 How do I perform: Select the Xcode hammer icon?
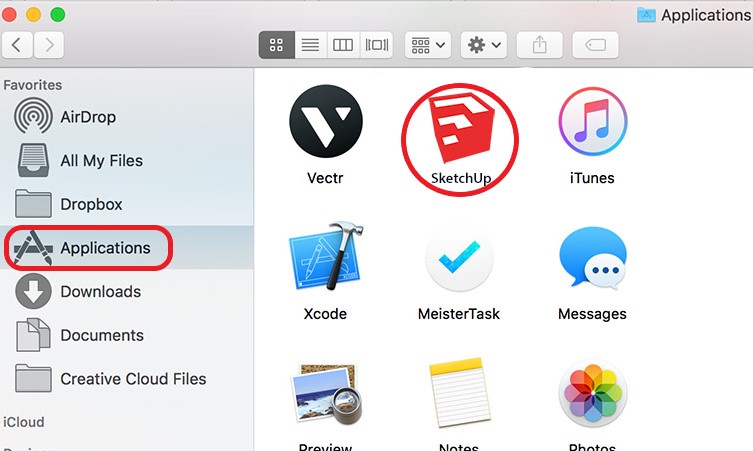click(x=326, y=256)
